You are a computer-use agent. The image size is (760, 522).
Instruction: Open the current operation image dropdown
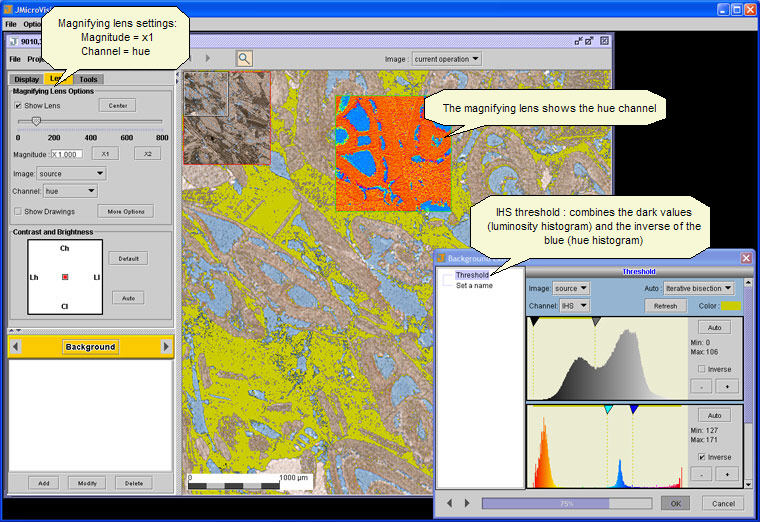[x=446, y=59]
